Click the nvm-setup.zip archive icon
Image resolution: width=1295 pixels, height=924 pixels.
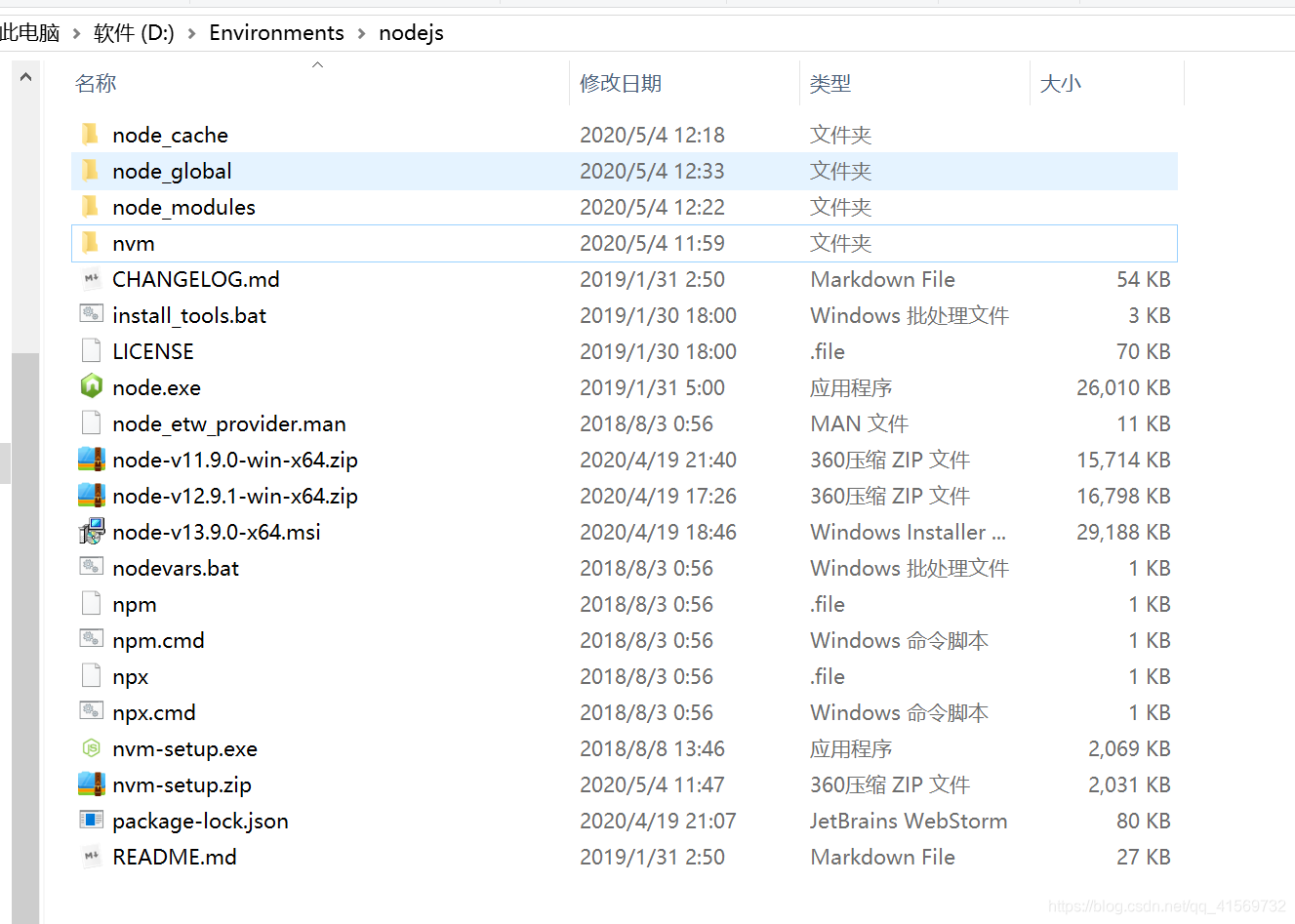pyautogui.click(x=91, y=783)
